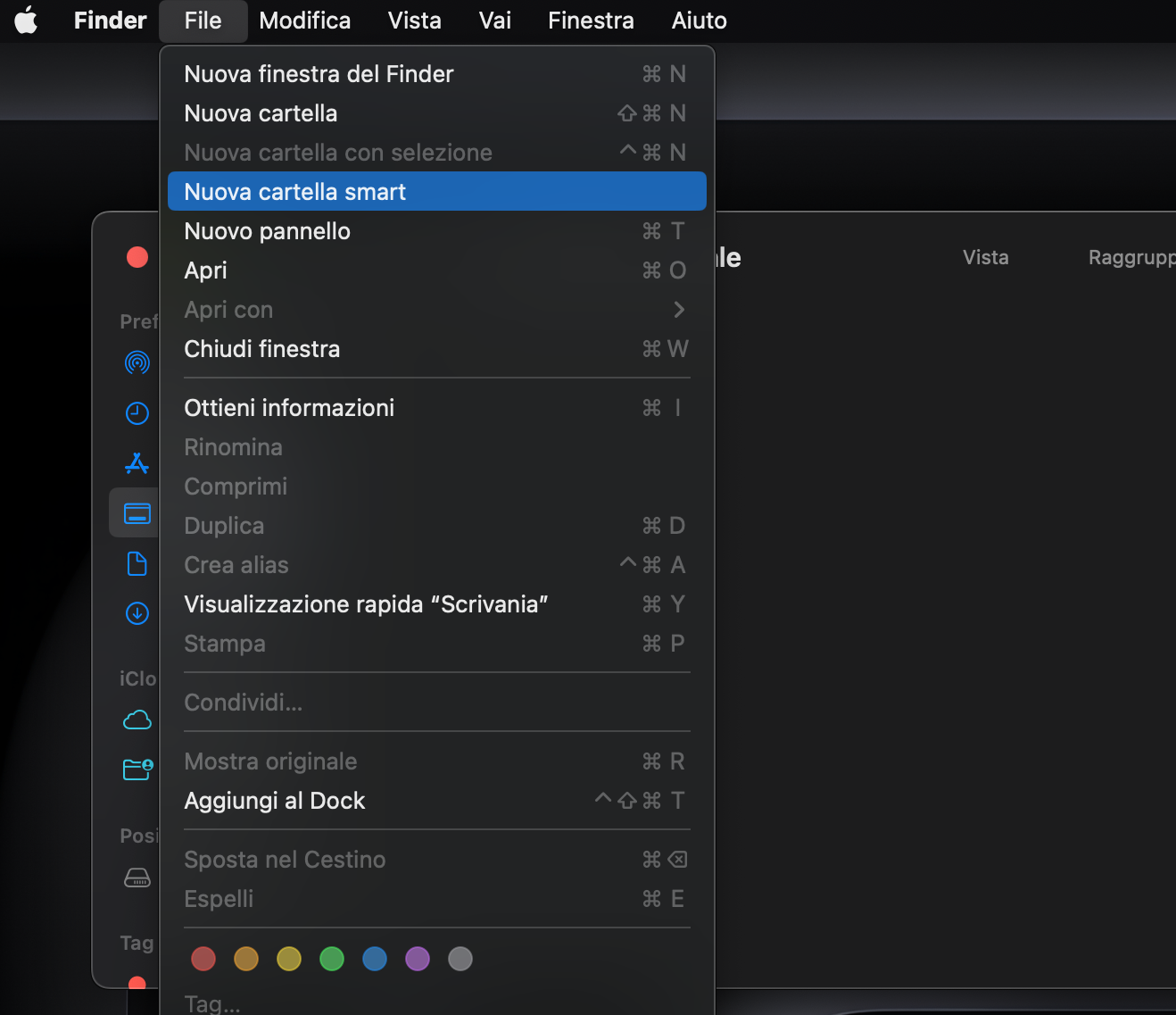This screenshot has height=1015, width=1176.
Task: Select the purple tag swatch
Action: pos(417,958)
